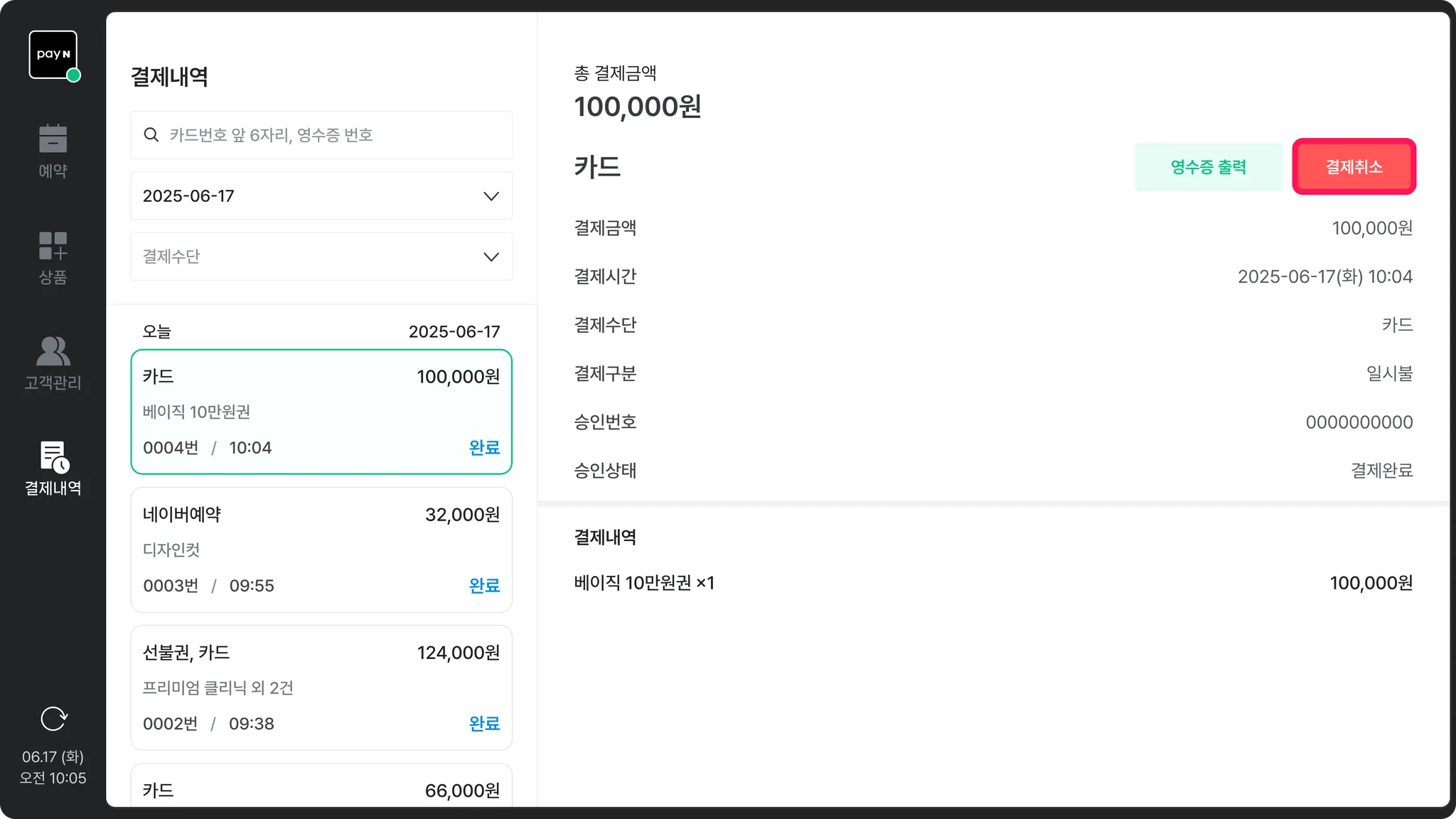Click the 결제수단 dropdown chevron arrow
The width and height of the screenshot is (1456, 819).
pos(491,257)
